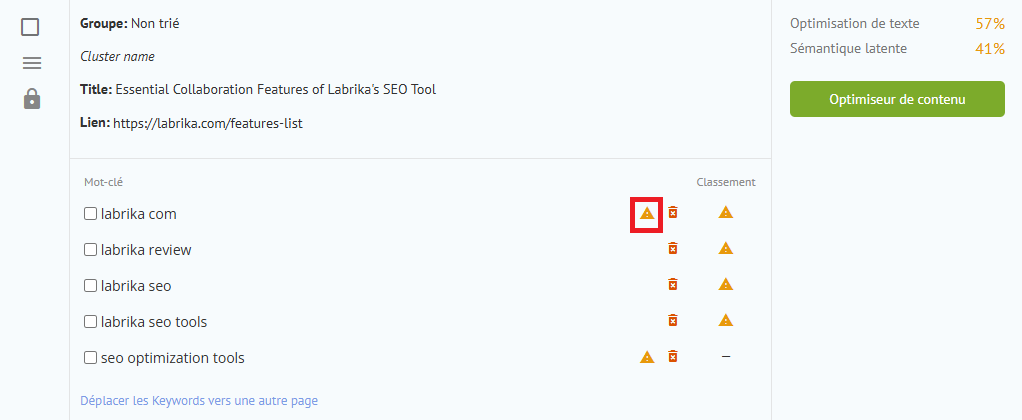Click warning icon beside seo optimization tools
The width and height of the screenshot is (1022, 420).
pos(647,357)
